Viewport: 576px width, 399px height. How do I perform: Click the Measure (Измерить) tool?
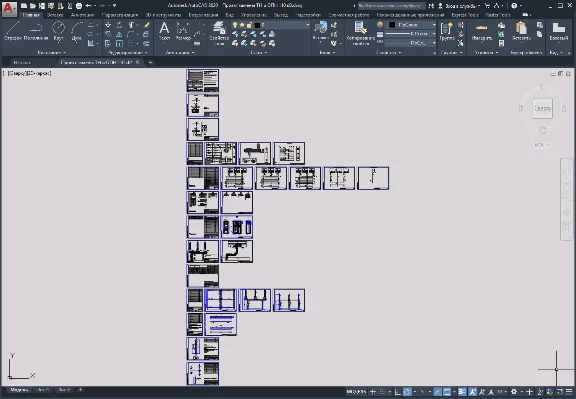482,31
